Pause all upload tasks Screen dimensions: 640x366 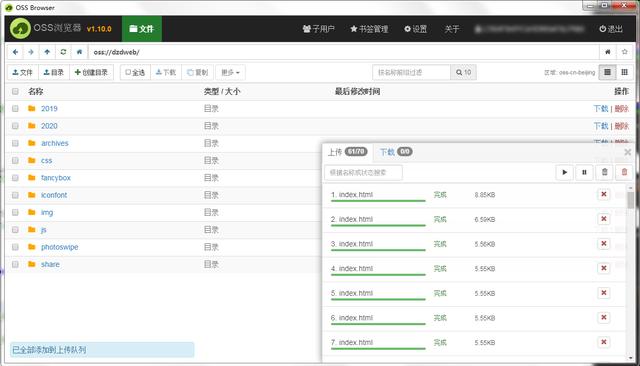click(584, 172)
